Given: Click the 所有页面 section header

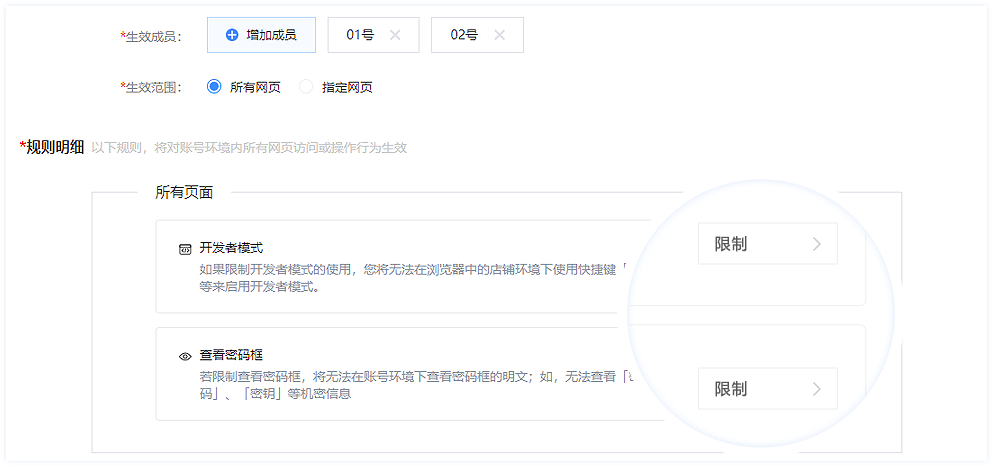Looking at the screenshot, I should click(x=184, y=192).
